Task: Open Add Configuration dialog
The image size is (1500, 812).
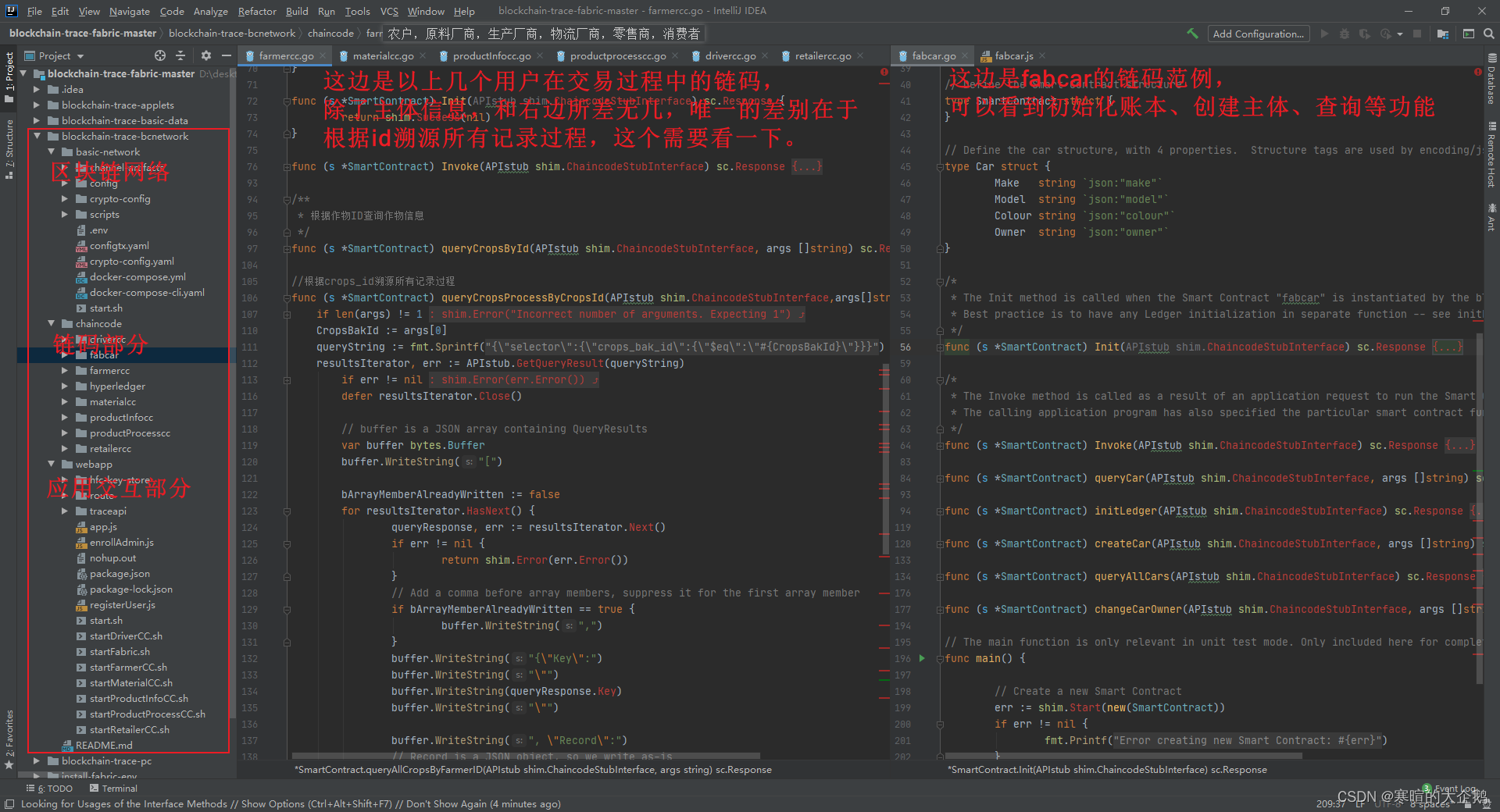Action: [x=1258, y=34]
